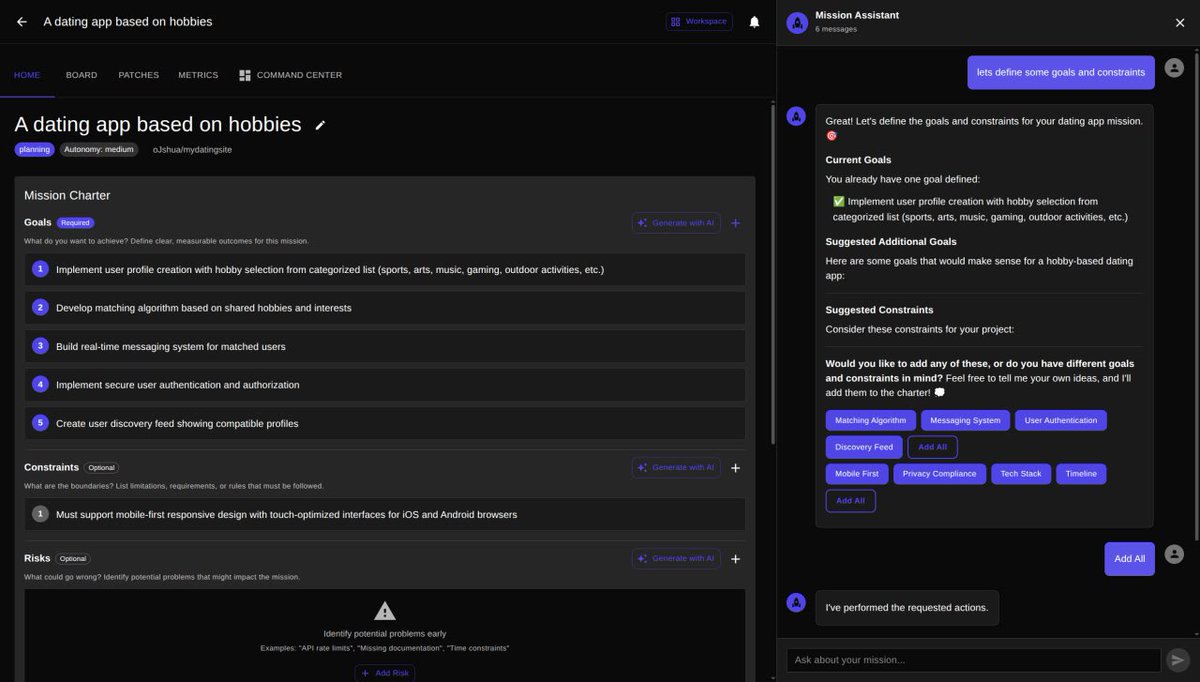Open the notifications bell
Screen dimensions: 1200x682
[754, 21]
